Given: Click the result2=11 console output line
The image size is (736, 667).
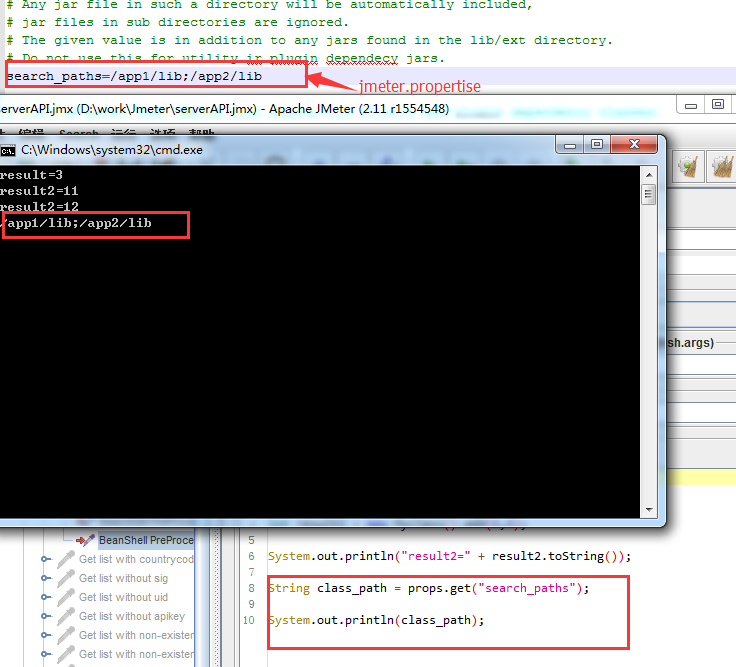Looking at the screenshot, I should point(39,191).
